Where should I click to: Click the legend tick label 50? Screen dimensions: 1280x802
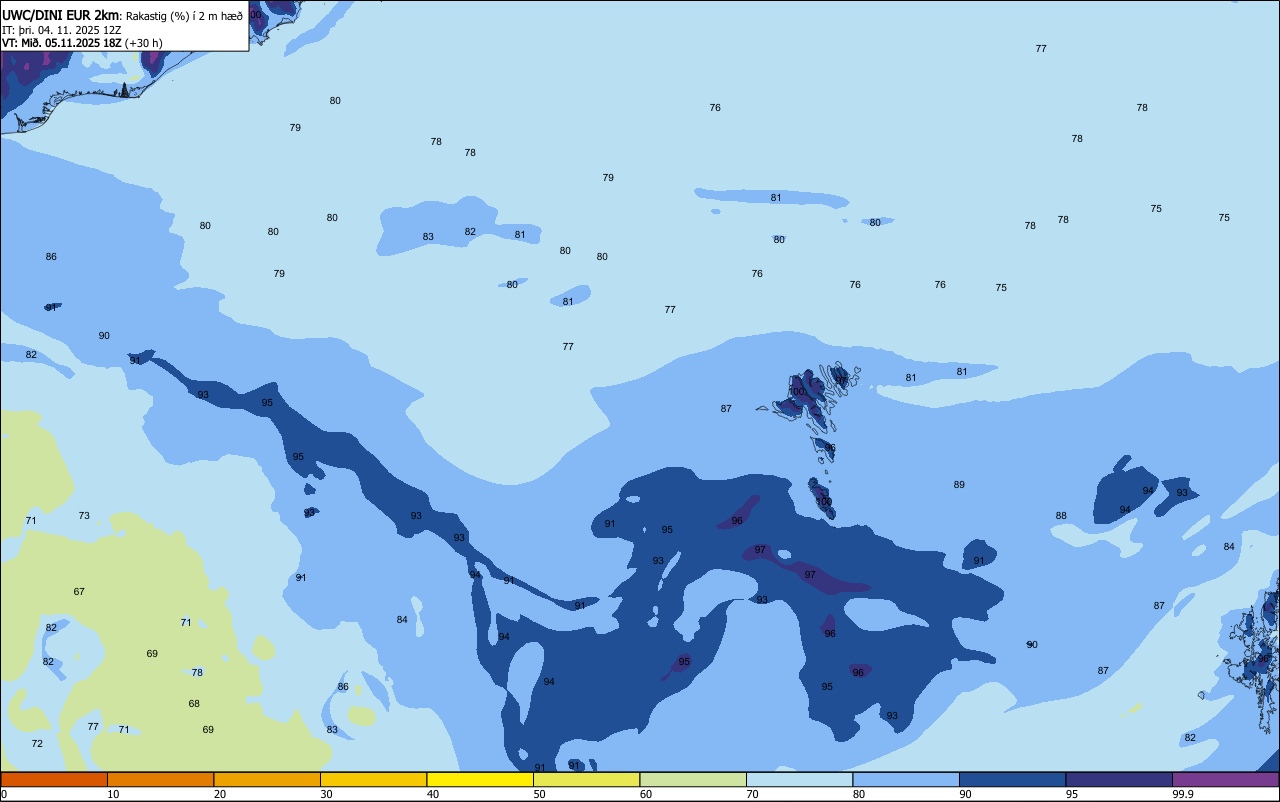coord(539,794)
